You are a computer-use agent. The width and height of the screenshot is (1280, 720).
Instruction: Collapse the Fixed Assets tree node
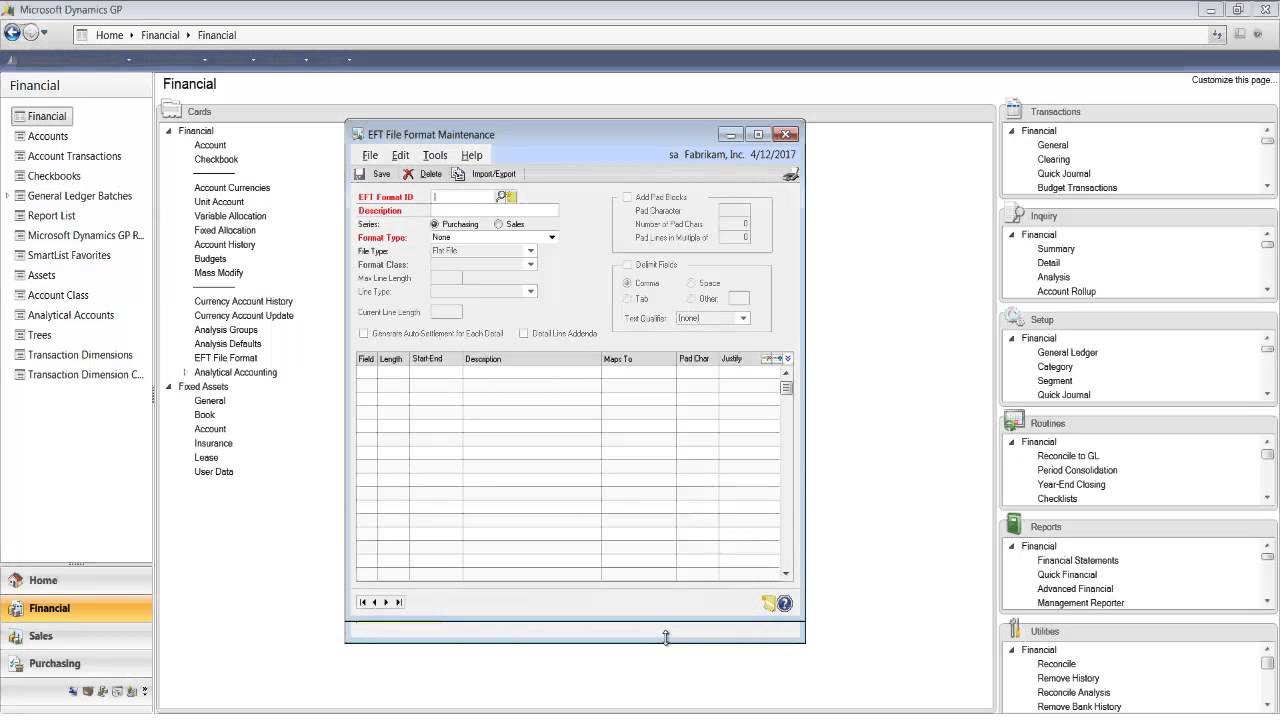tap(169, 386)
